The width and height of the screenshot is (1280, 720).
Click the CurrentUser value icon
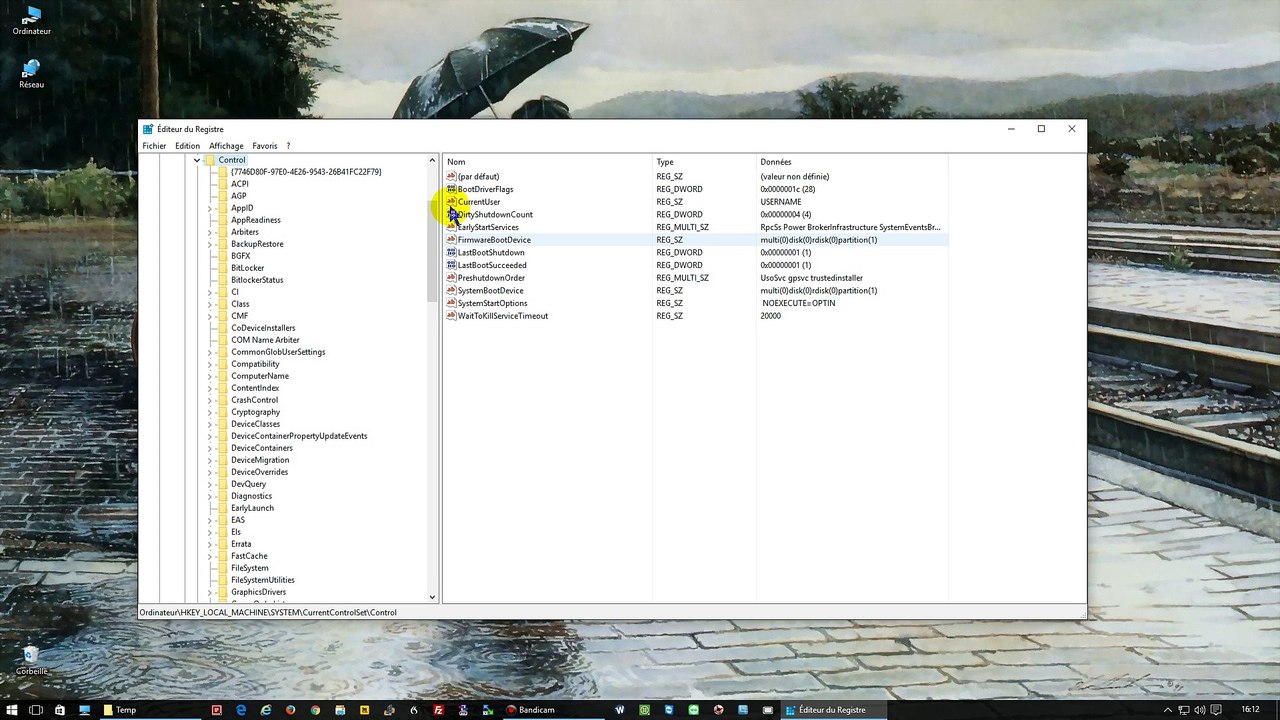pos(451,202)
